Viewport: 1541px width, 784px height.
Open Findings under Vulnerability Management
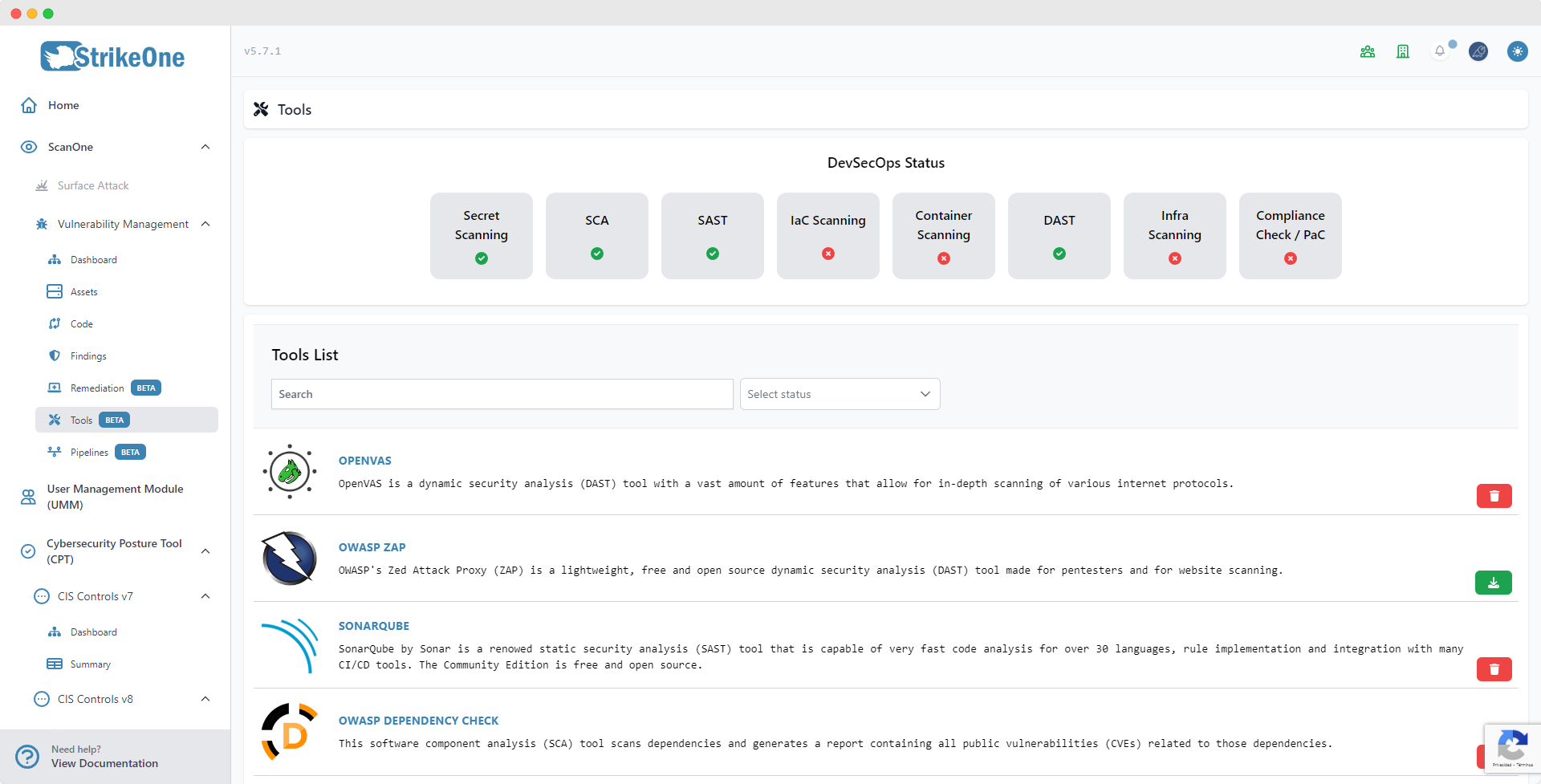[x=88, y=355]
